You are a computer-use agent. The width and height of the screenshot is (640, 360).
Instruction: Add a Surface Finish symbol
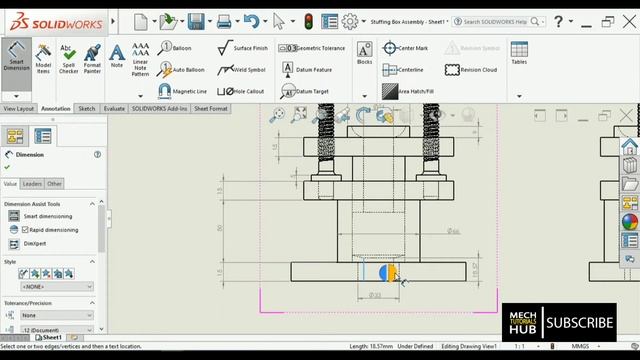pyautogui.click(x=242, y=48)
